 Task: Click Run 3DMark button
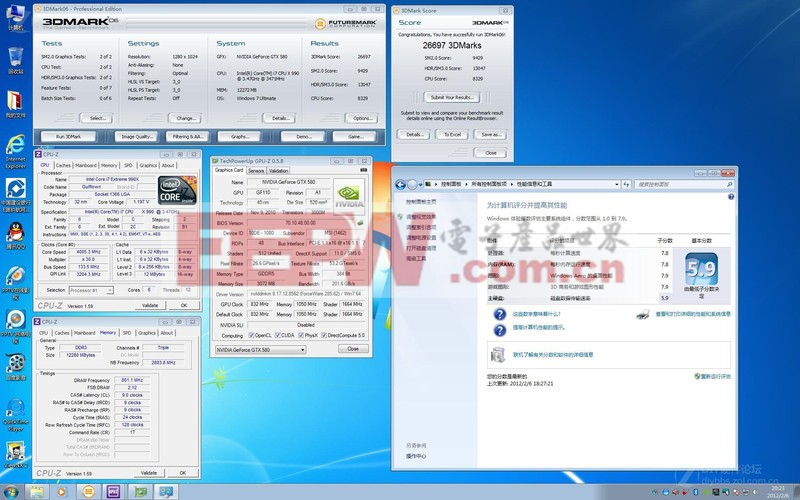68,136
